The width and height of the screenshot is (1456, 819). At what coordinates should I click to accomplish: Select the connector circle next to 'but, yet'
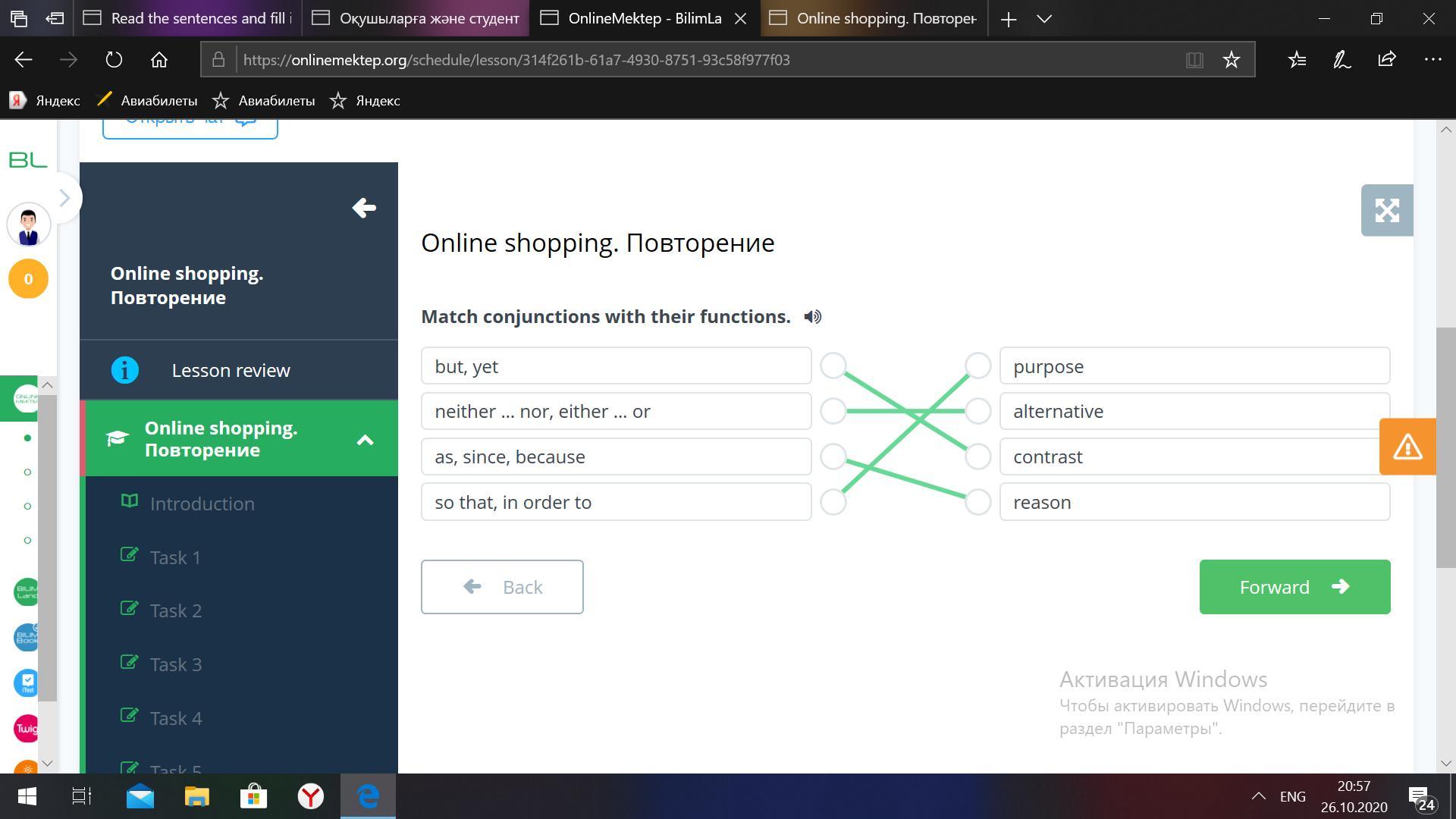click(833, 366)
